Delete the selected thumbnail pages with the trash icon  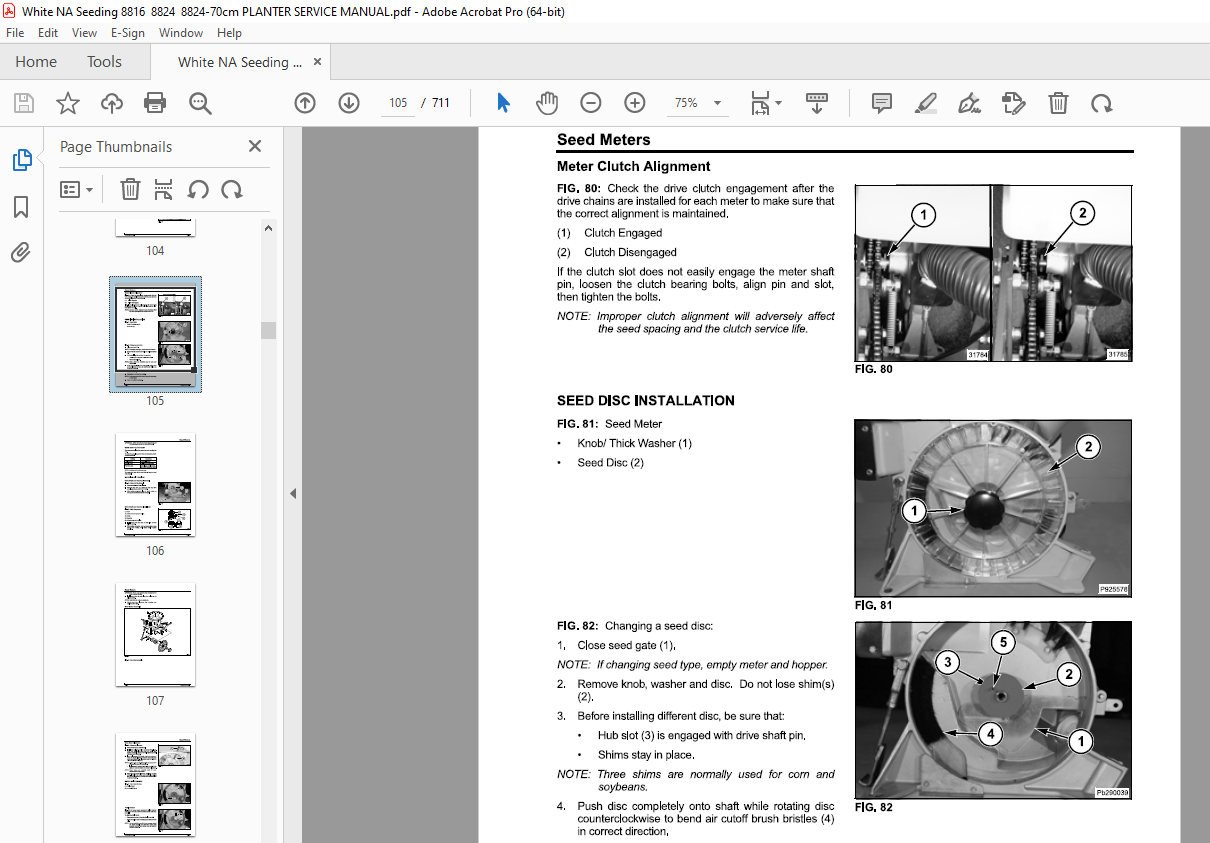point(130,189)
